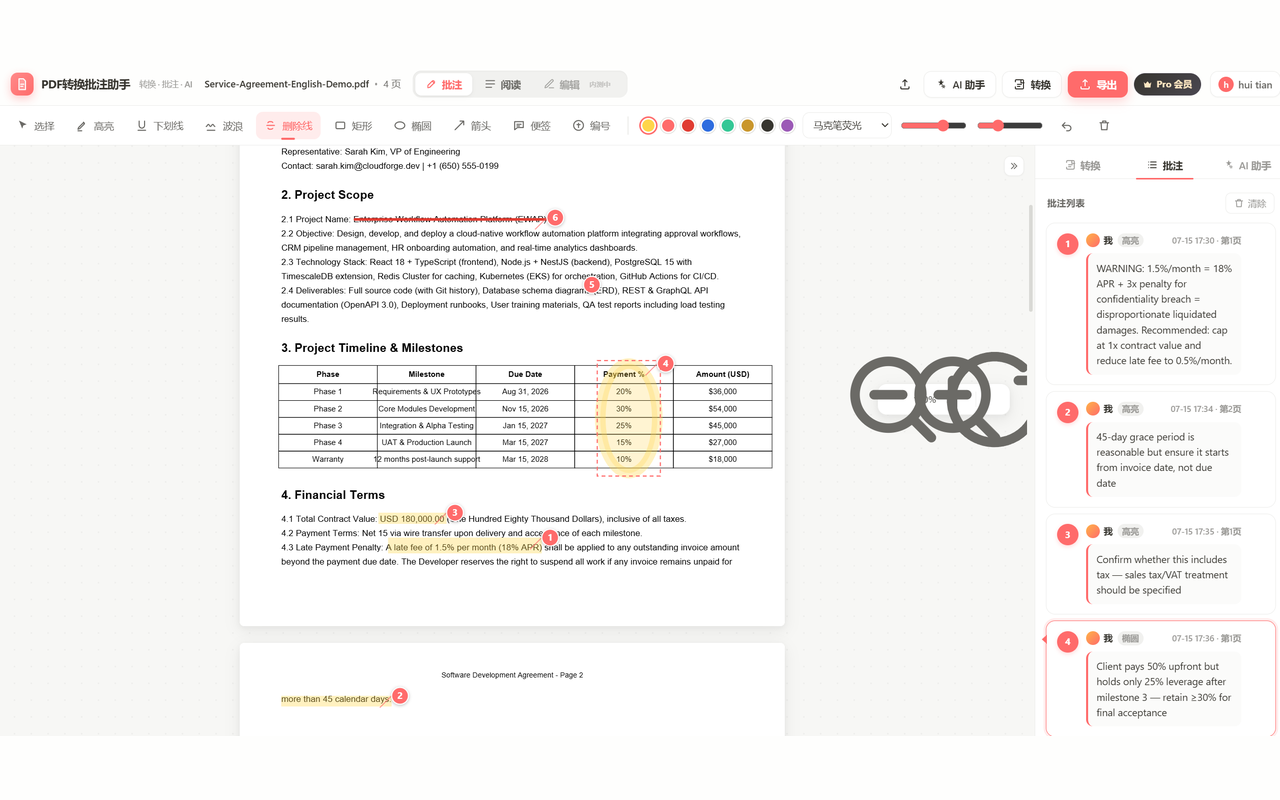Select the 高亮 highlight tool
The height and width of the screenshot is (800, 1280).
click(96, 126)
